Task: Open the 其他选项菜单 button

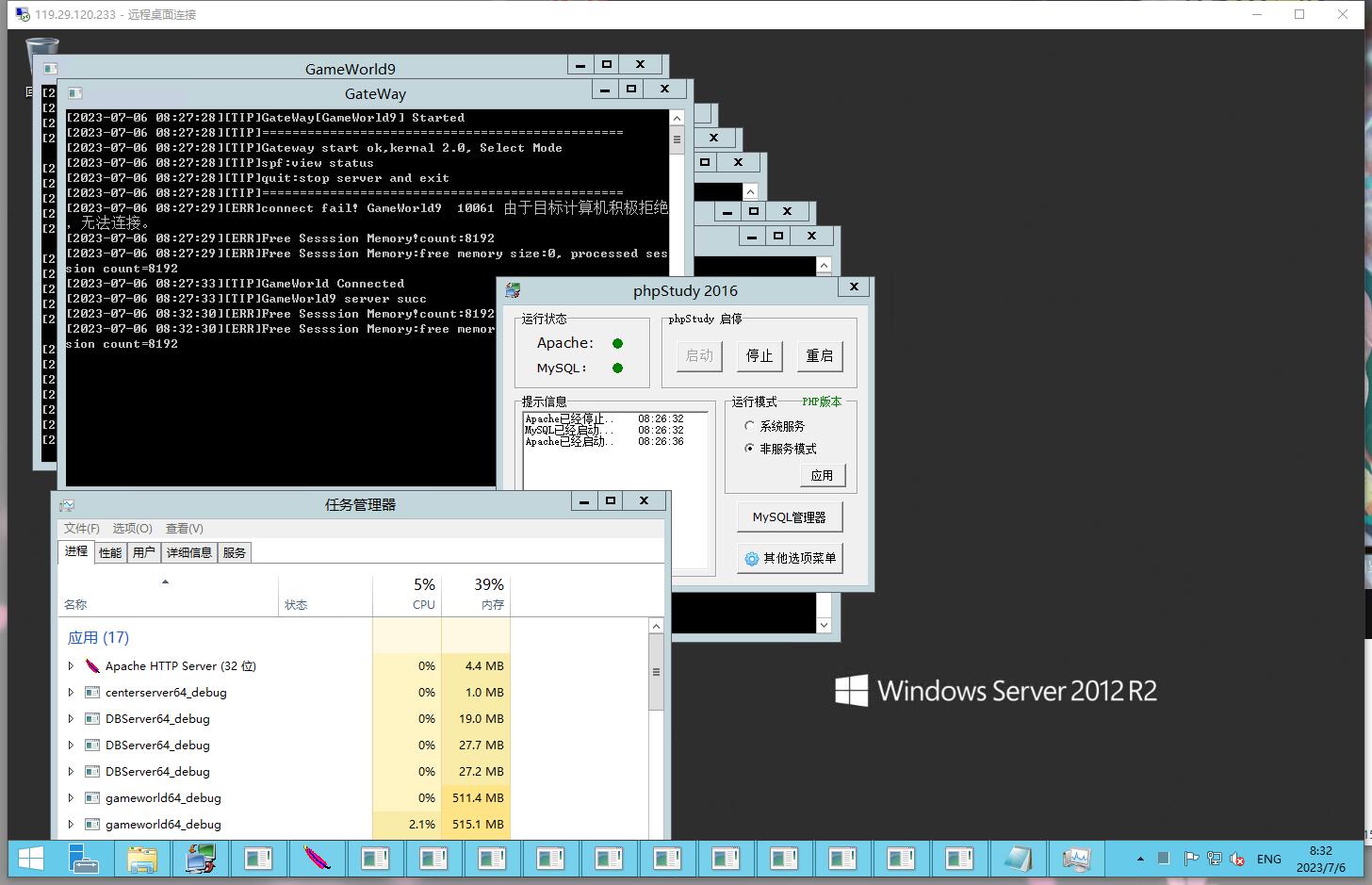Action: pyautogui.click(x=790, y=558)
